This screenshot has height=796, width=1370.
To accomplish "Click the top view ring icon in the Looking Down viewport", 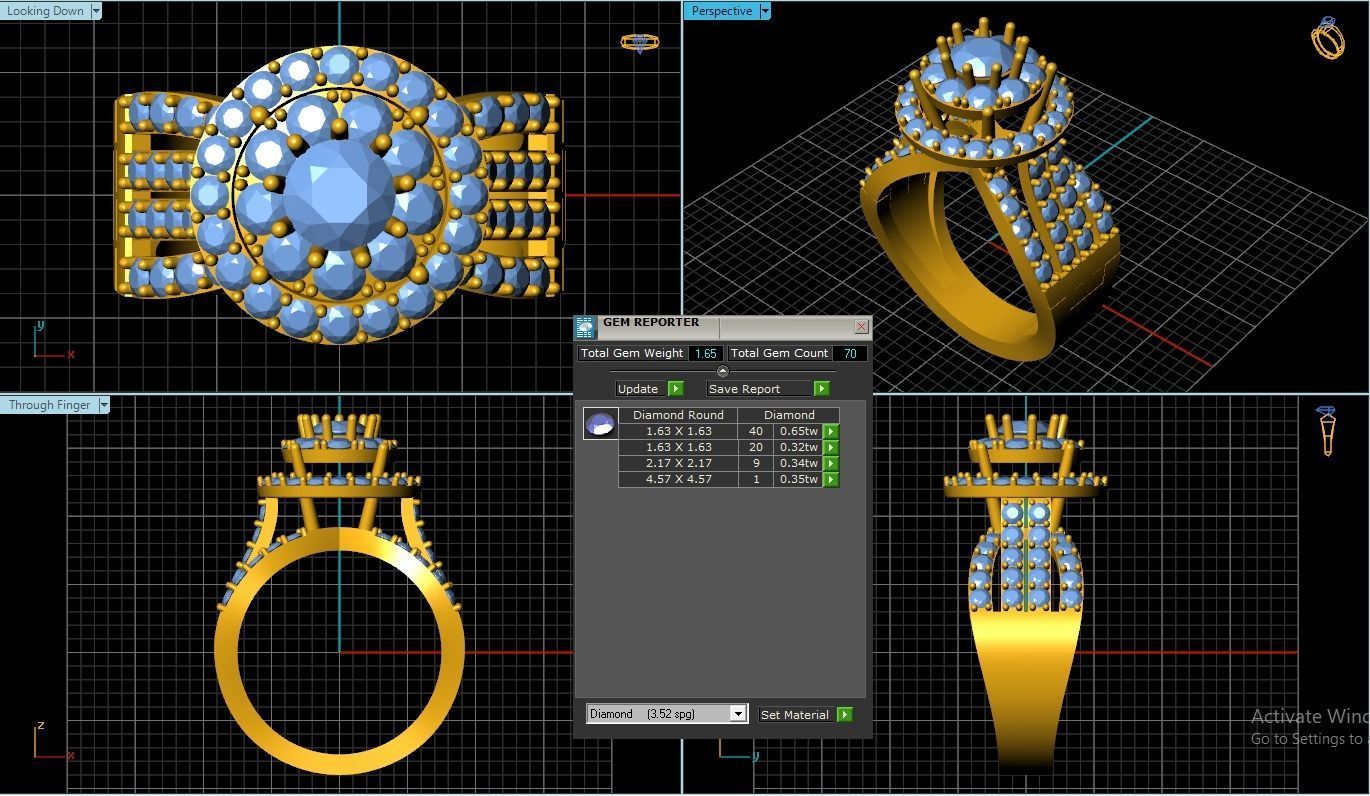I will [x=640, y=42].
